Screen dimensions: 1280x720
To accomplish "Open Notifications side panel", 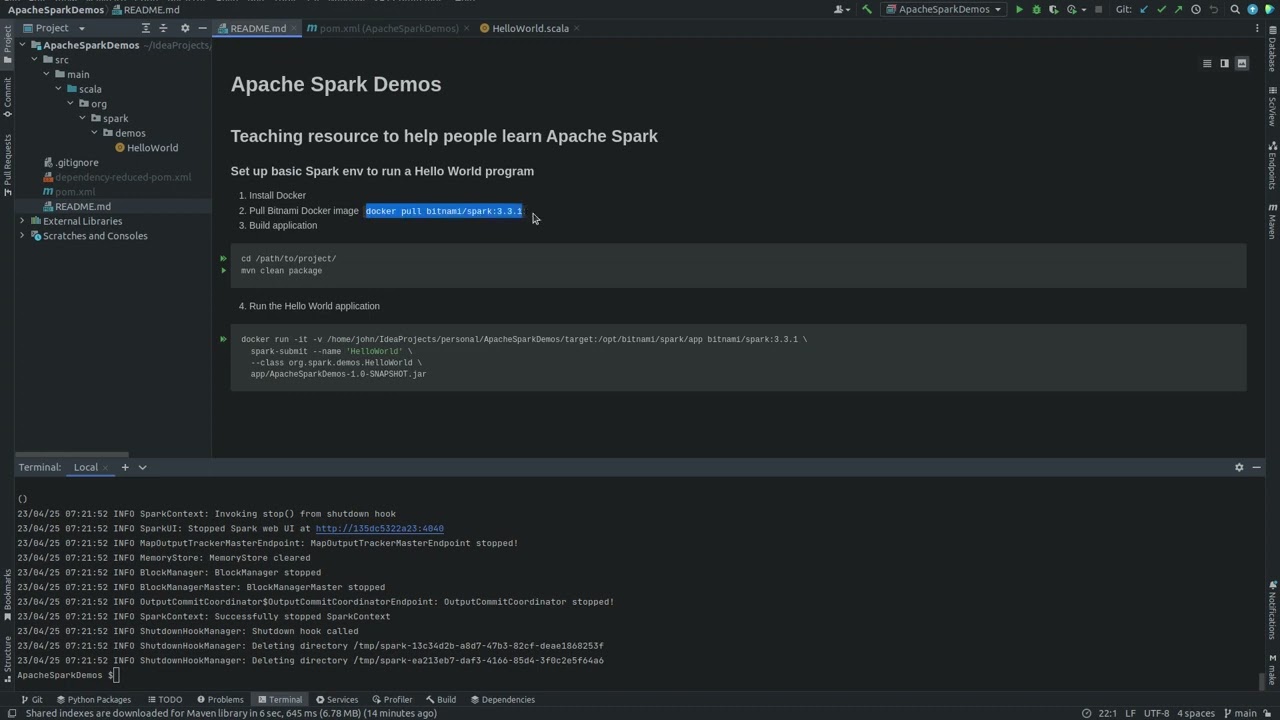I will (x=1272, y=610).
